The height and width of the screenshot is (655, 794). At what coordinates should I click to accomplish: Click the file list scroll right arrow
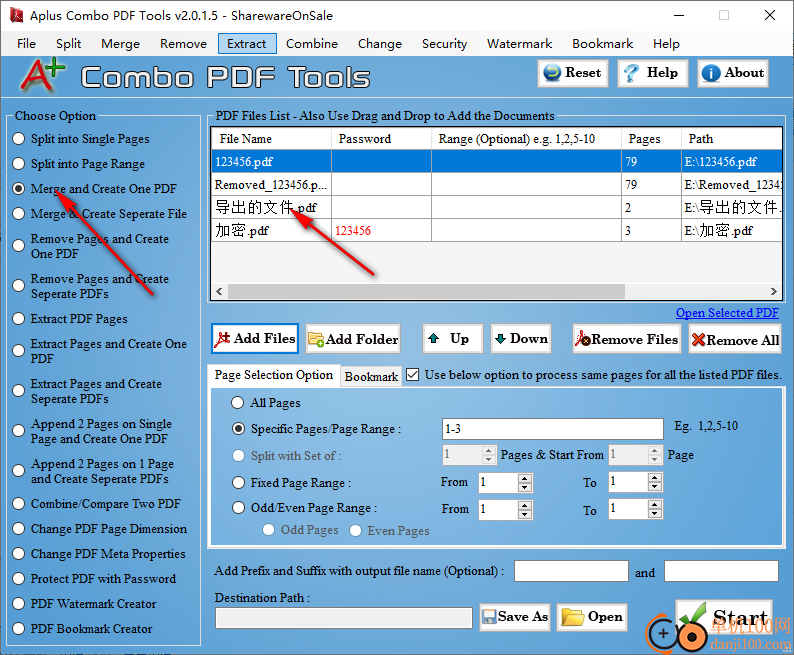point(774,291)
